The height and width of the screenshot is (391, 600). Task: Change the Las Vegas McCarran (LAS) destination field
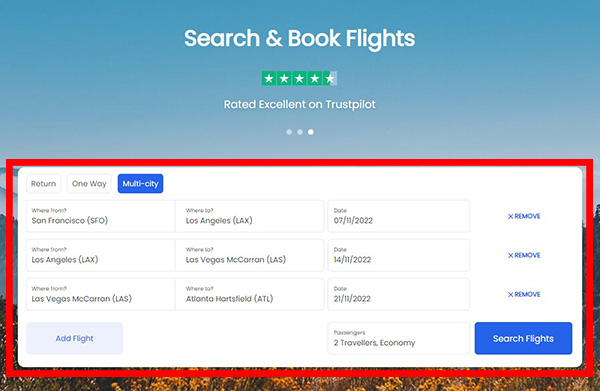click(249, 255)
